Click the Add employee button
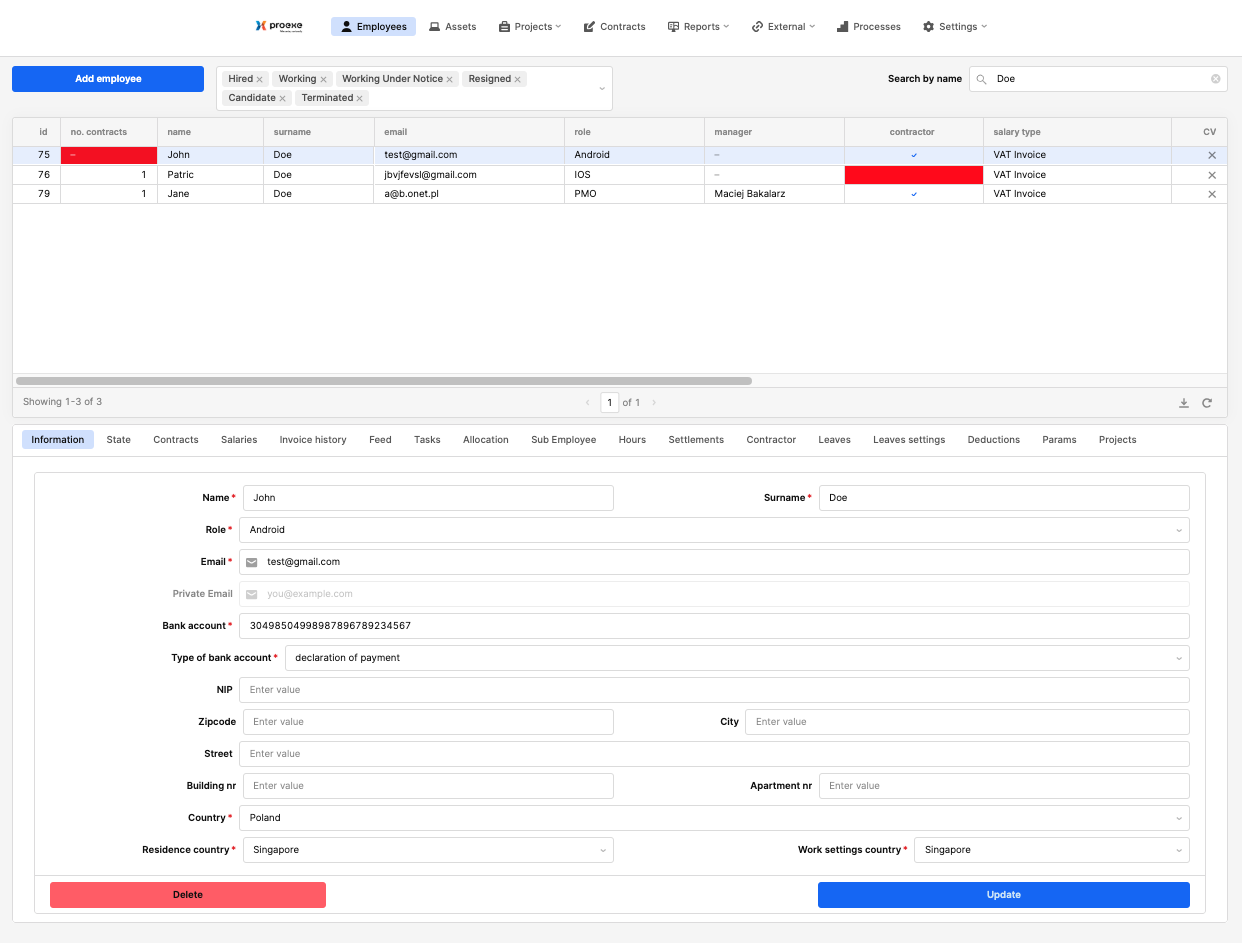The height and width of the screenshot is (943, 1242). click(x=108, y=79)
